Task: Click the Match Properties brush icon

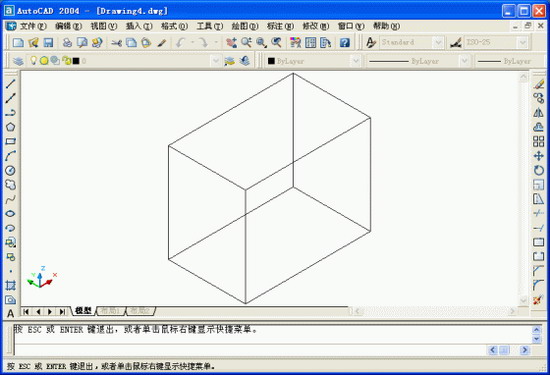Action: pyautogui.click(x=161, y=42)
